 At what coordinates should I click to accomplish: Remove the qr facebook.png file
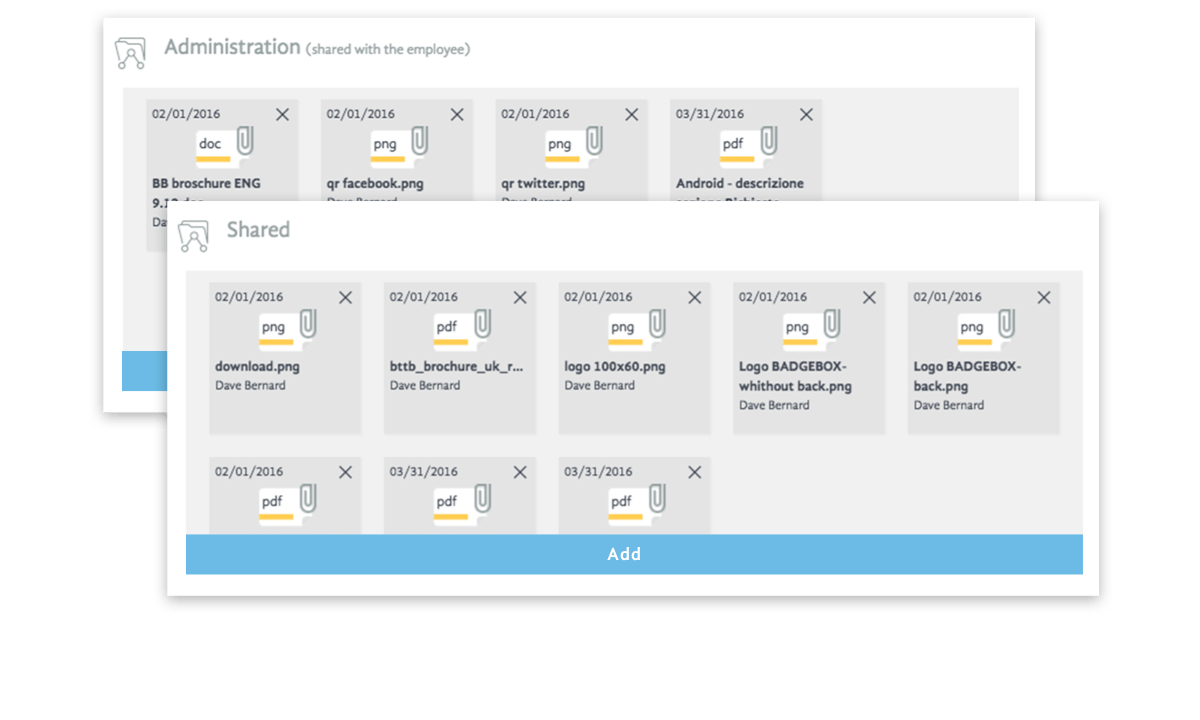point(457,114)
